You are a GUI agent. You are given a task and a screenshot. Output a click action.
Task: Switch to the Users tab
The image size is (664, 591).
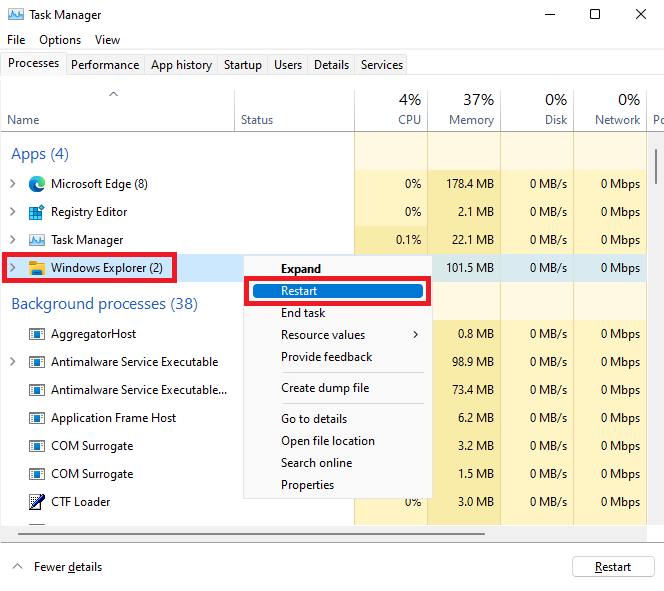(x=288, y=65)
